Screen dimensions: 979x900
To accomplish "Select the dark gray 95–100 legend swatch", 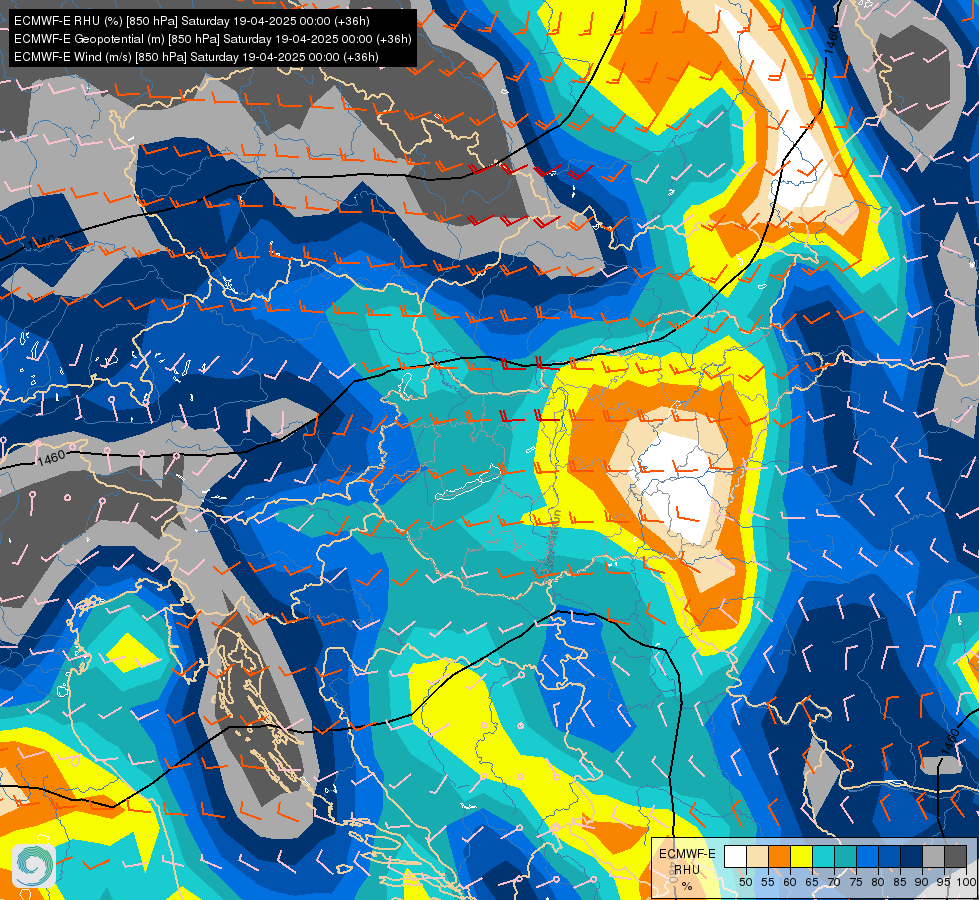I will click(955, 856).
